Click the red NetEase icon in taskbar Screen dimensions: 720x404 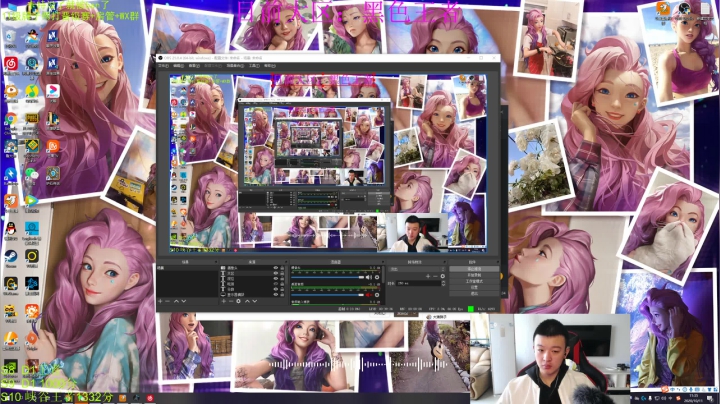150,398
